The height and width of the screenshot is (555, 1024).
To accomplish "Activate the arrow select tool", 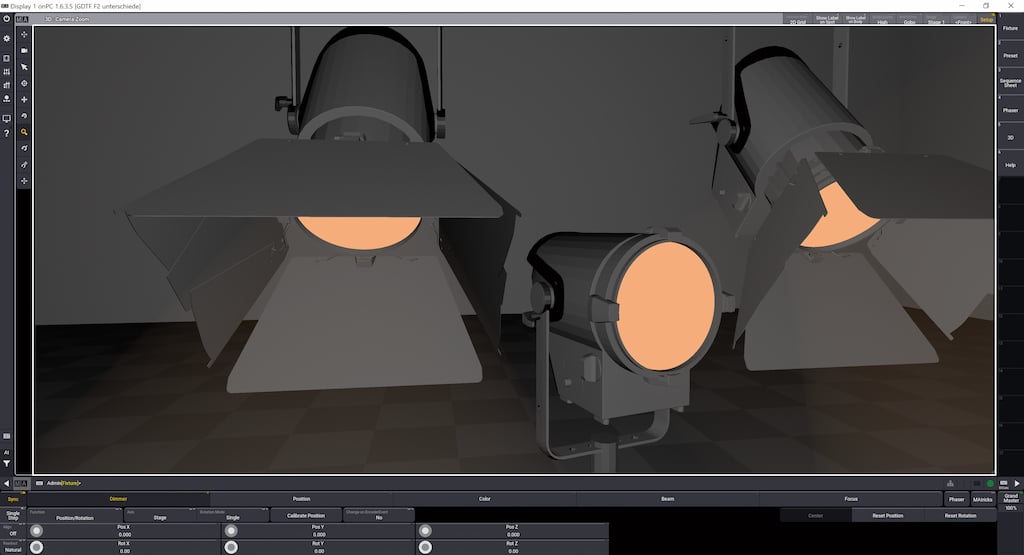I will point(24,67).
